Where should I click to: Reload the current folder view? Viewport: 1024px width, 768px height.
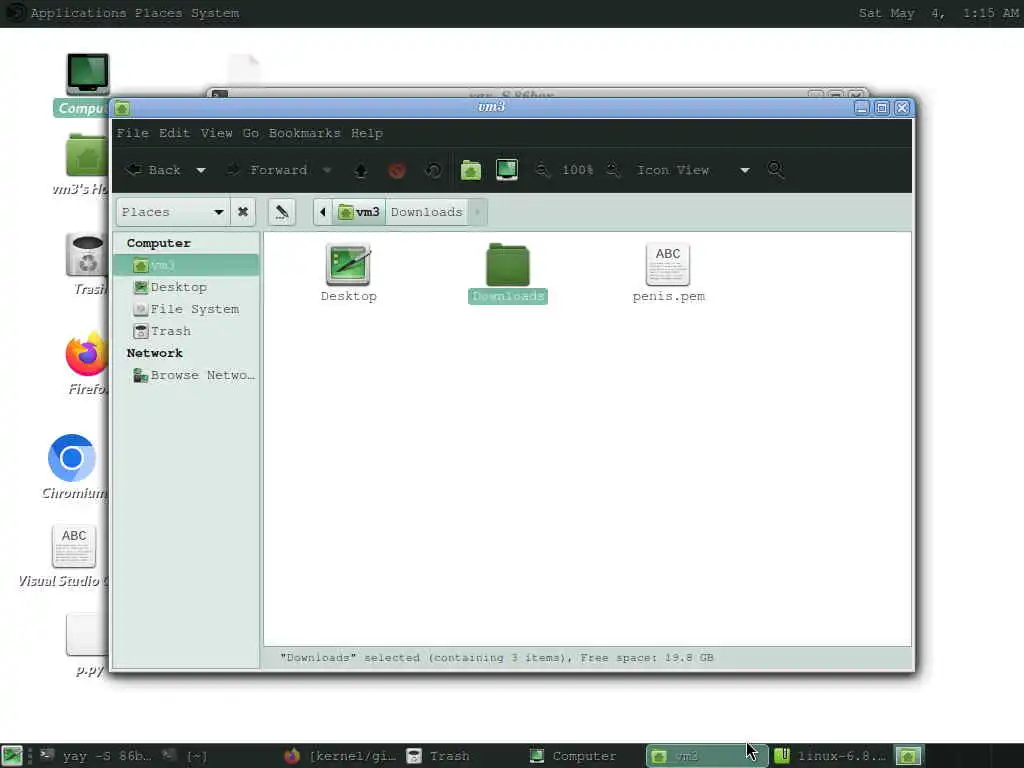click(x=433, y=170)
